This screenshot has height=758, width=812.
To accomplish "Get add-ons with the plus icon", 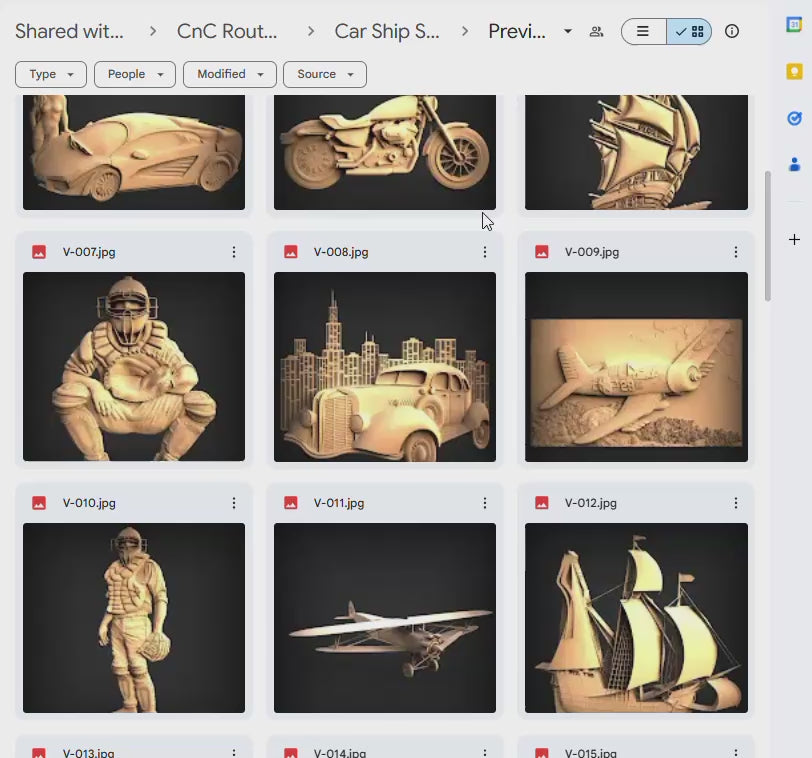I will tap(795, 240).
